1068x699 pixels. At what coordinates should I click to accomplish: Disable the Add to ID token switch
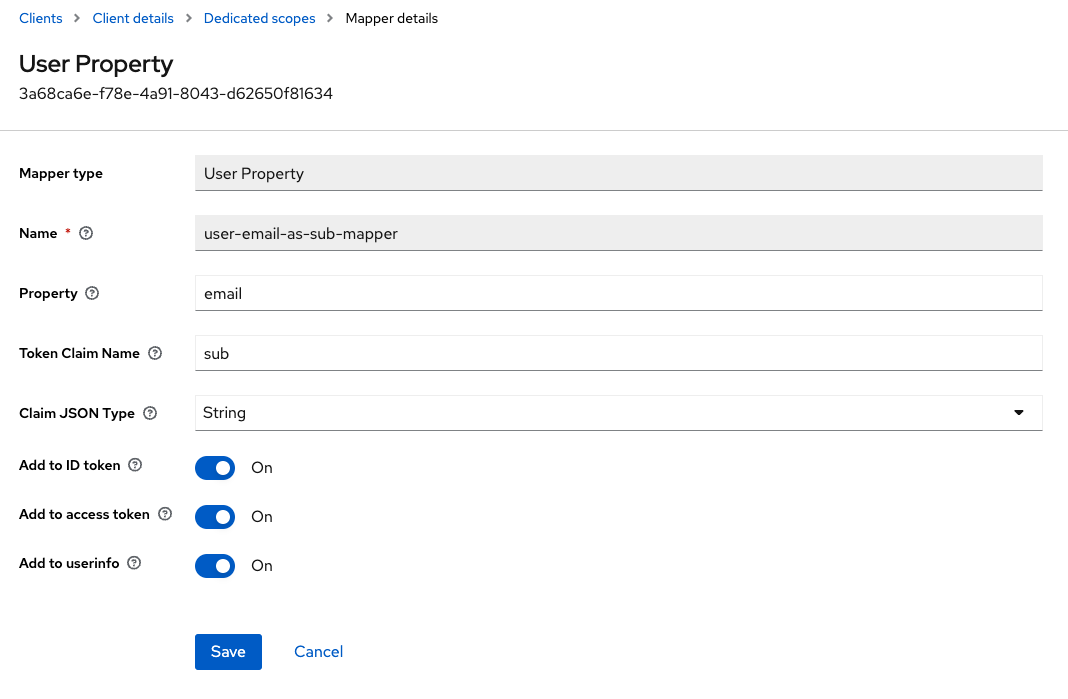coord(215,468)
